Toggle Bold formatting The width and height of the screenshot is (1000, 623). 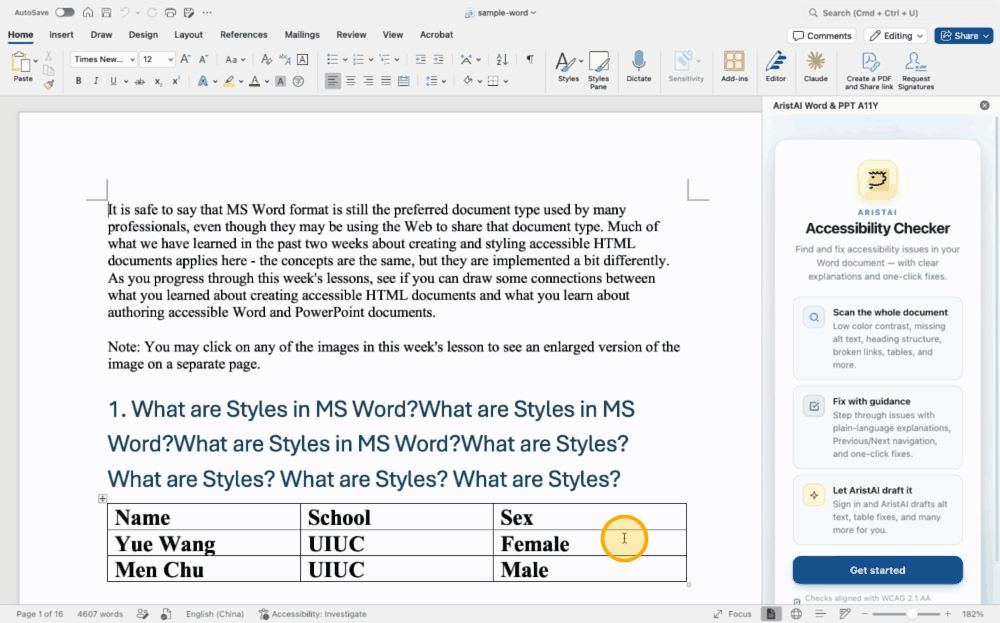[78, 81]
